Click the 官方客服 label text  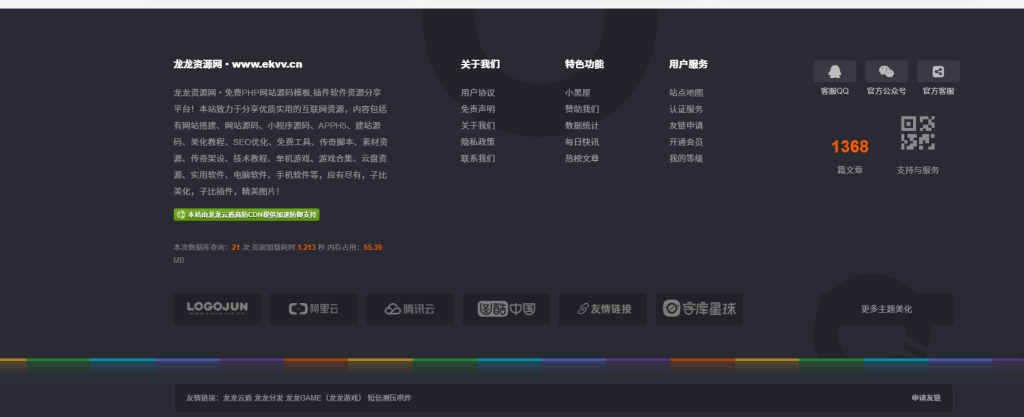[938, 91]
